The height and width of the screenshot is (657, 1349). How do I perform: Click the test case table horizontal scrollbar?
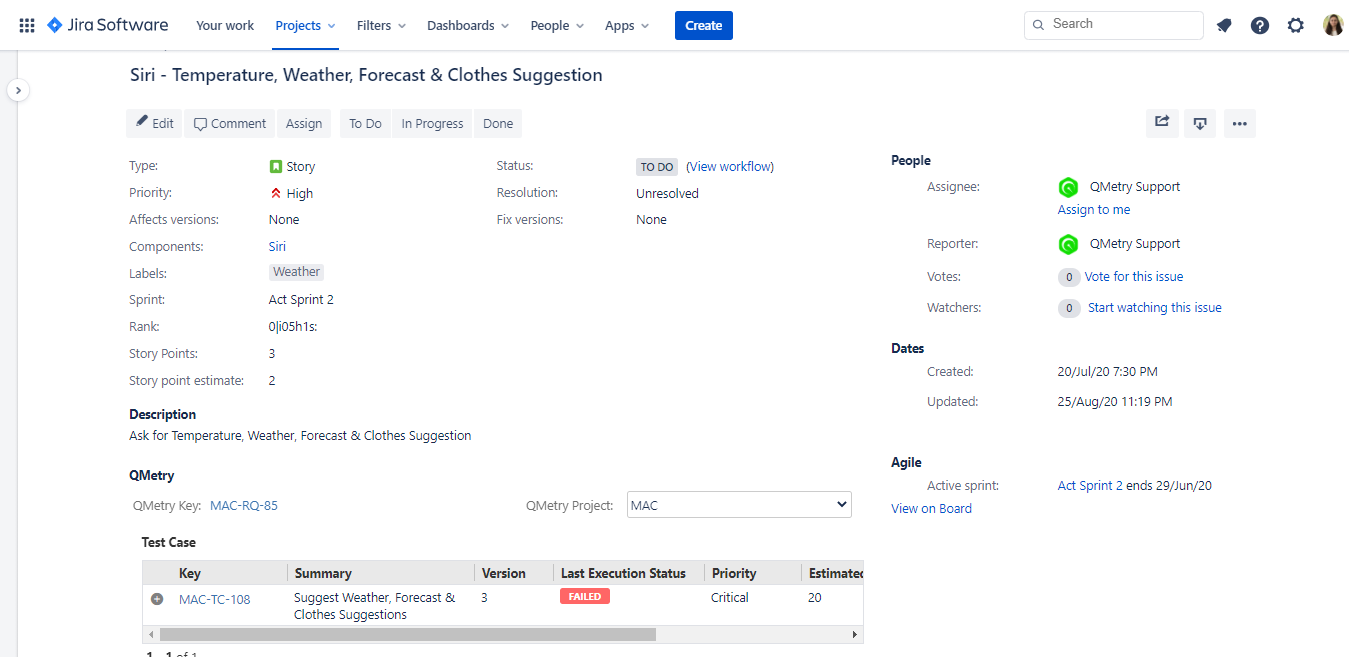coord(408,635)
